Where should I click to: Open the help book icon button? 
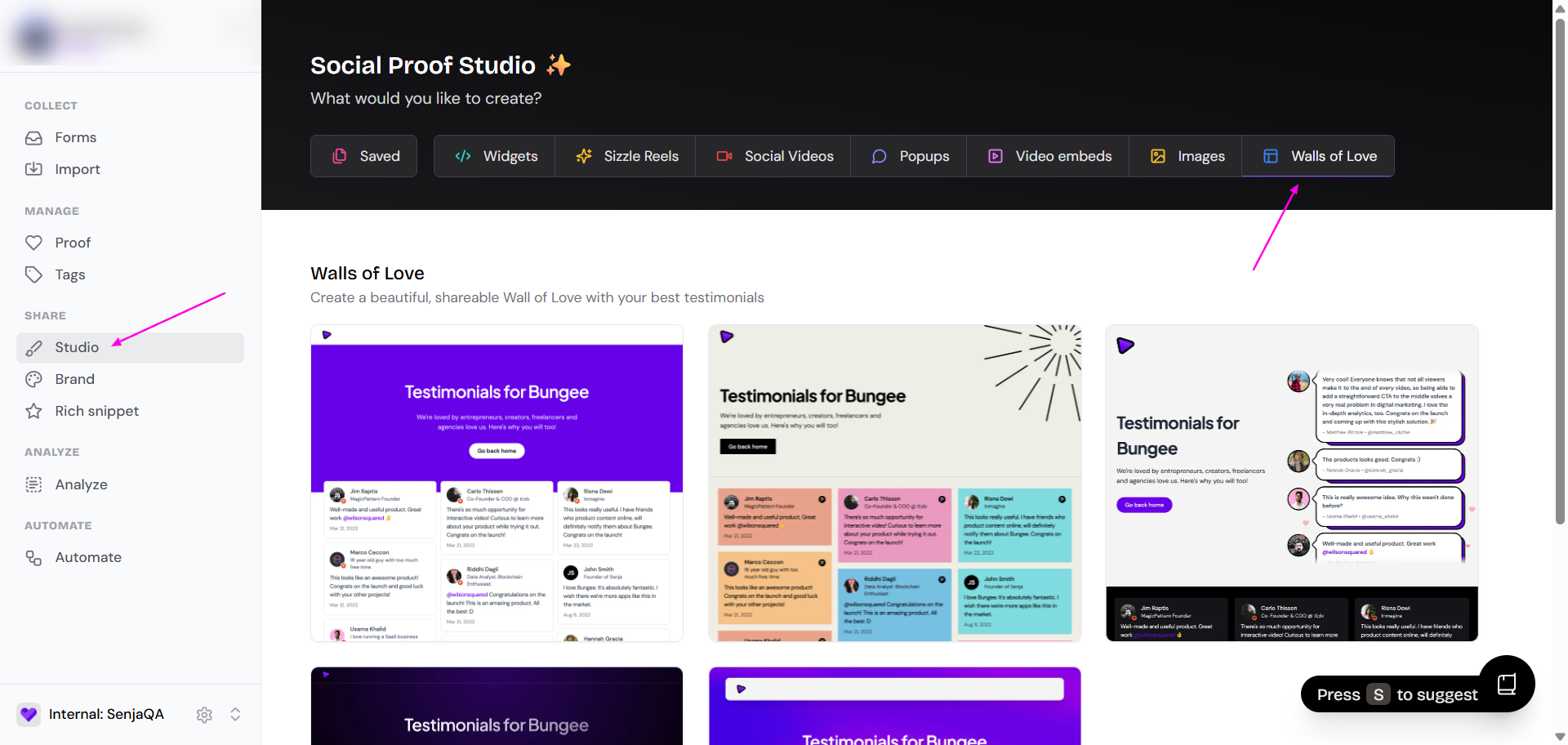(1507, 684)
